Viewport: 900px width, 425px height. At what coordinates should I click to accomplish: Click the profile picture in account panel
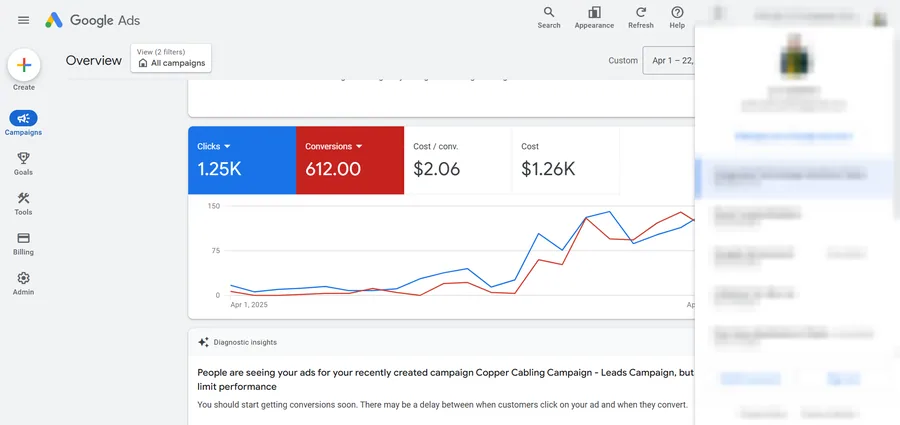795,56
